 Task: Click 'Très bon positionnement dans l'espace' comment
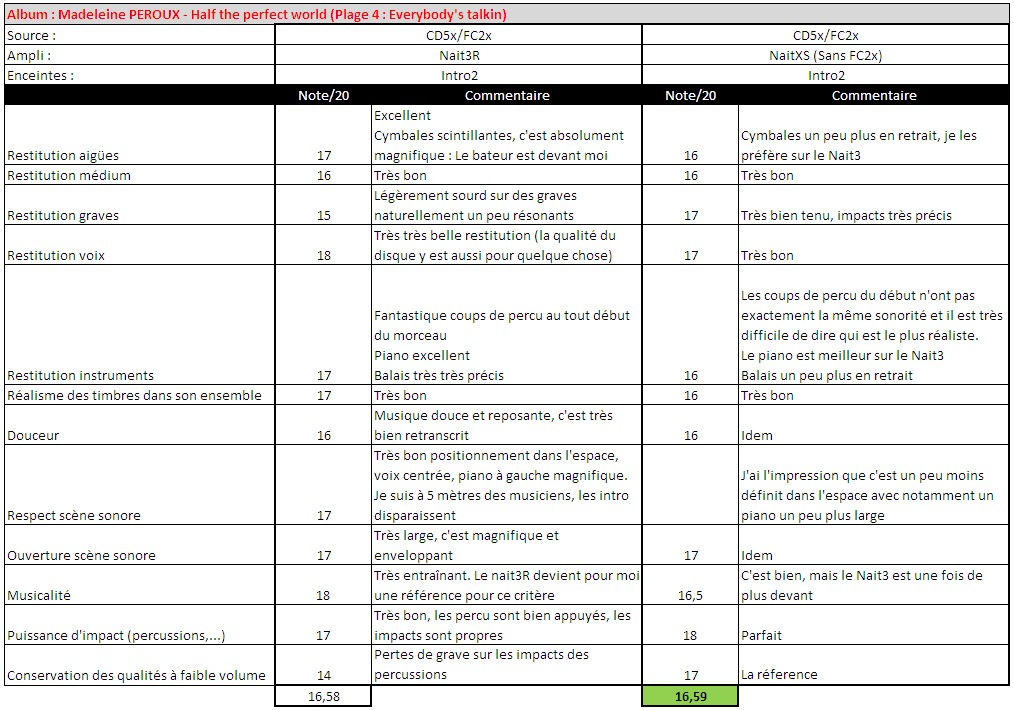(506, 484)
